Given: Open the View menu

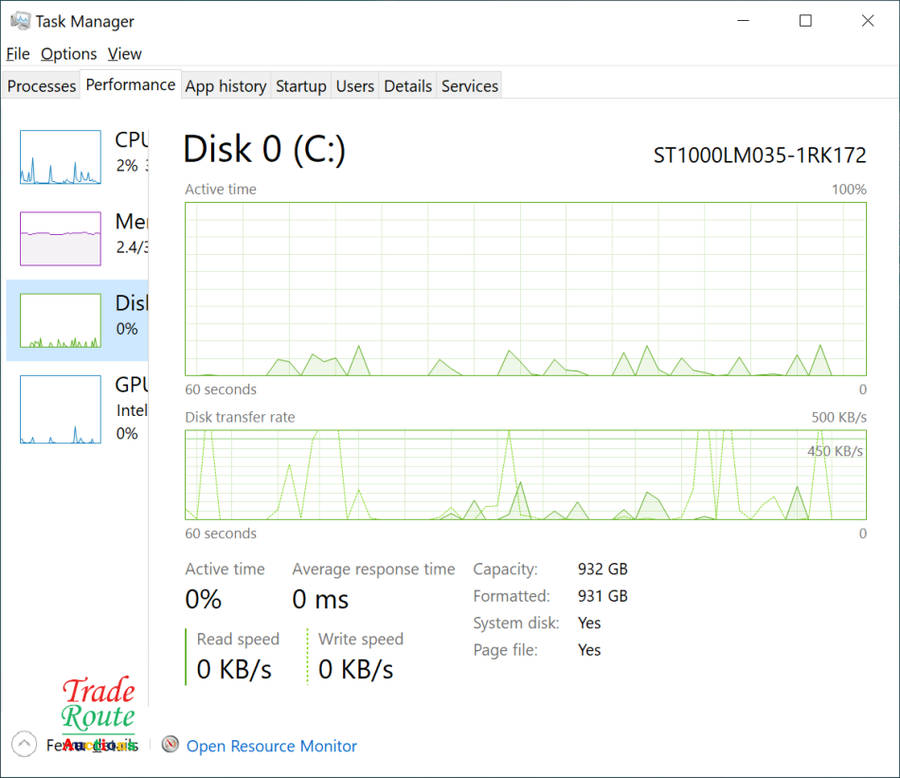Looking at the screenshot, I should [x=125, y=54].
